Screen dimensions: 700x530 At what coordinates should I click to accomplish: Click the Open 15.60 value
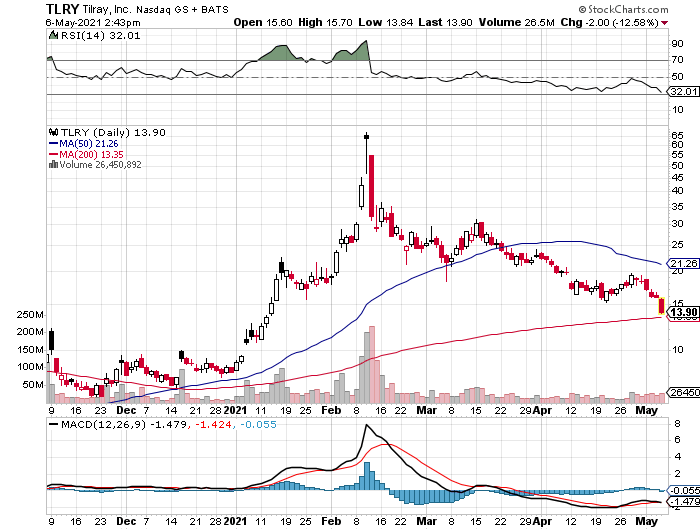(263, 22)
